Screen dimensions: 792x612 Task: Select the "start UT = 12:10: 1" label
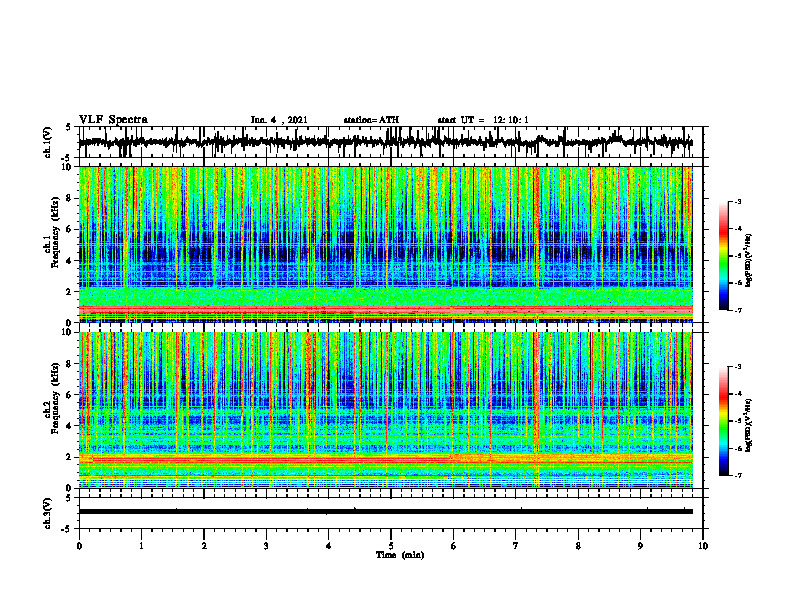[483, 120]
